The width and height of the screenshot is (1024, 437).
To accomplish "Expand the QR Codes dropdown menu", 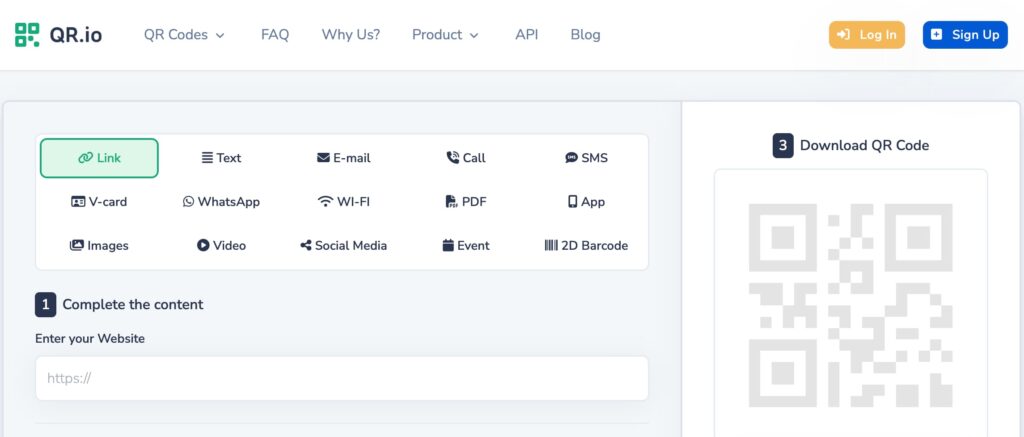I will click(184, 35).
